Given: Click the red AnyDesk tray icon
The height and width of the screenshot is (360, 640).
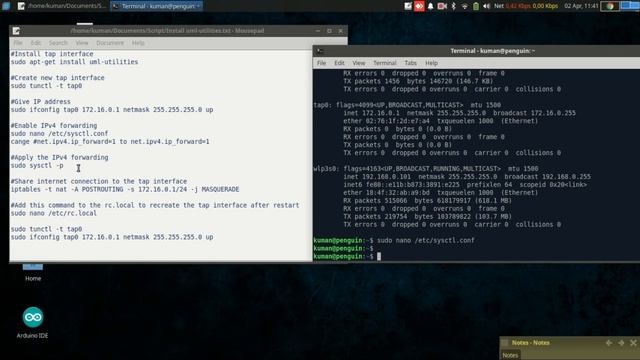Looking at the screenshot, I should coord(419,6).
